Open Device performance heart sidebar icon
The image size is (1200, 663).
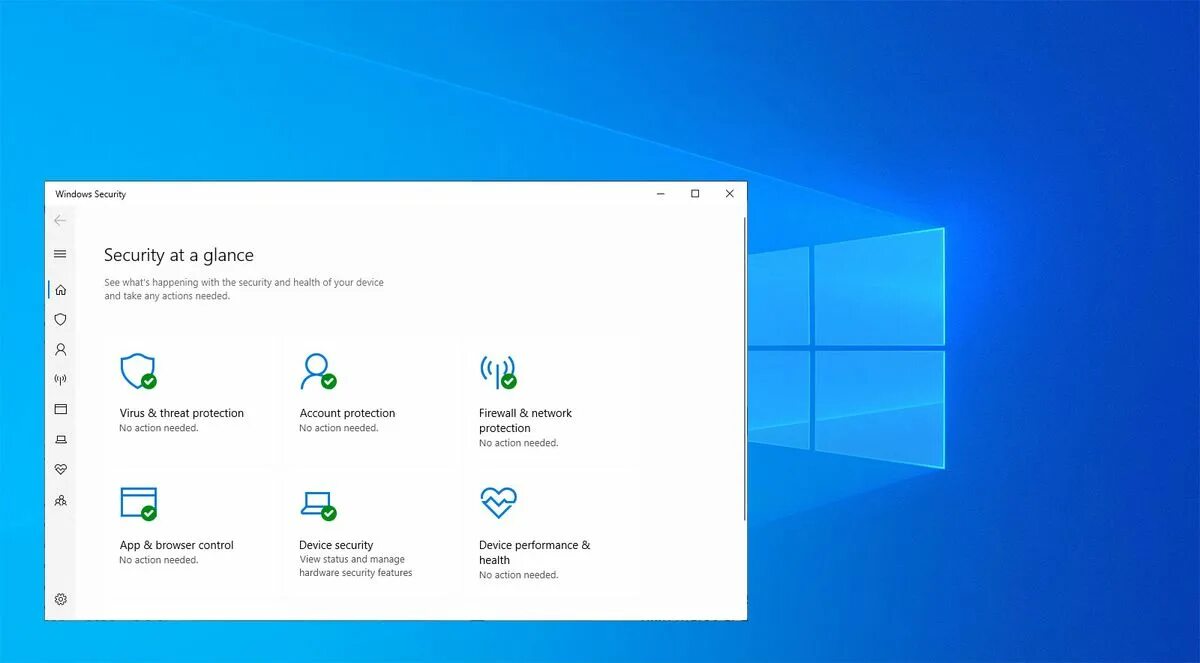[60, 469]
